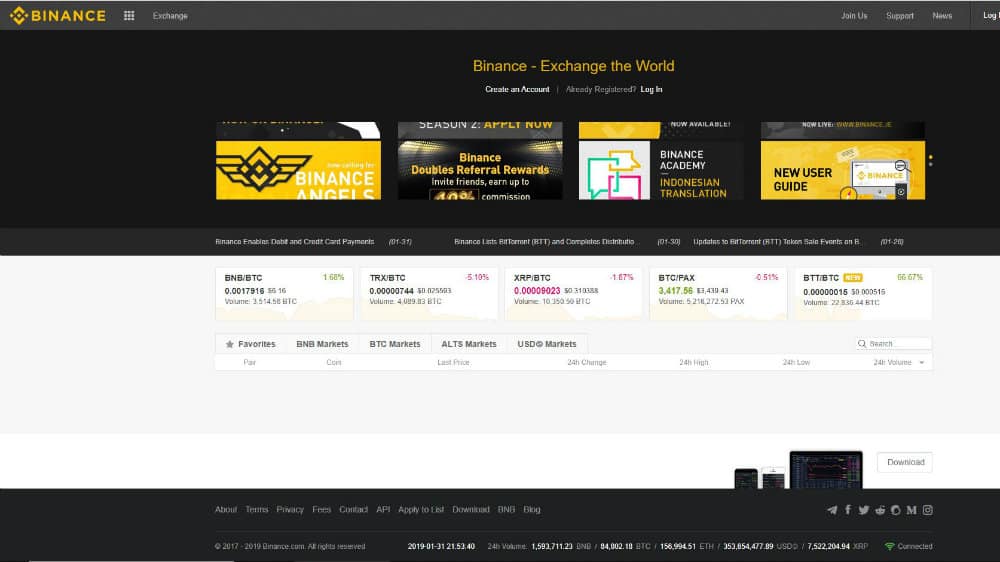Open the Reddit social icon in footer
Screen dimensions: 1000x562
click(880, 510)
